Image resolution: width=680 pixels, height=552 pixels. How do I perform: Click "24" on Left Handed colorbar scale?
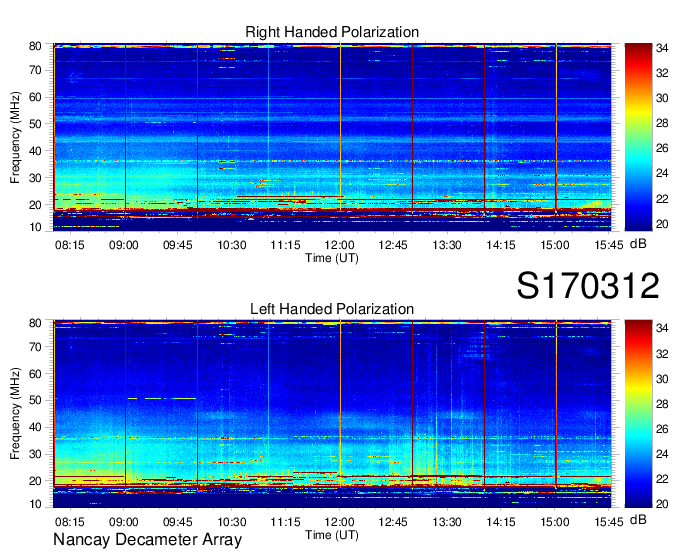click(x=662, y=454)
